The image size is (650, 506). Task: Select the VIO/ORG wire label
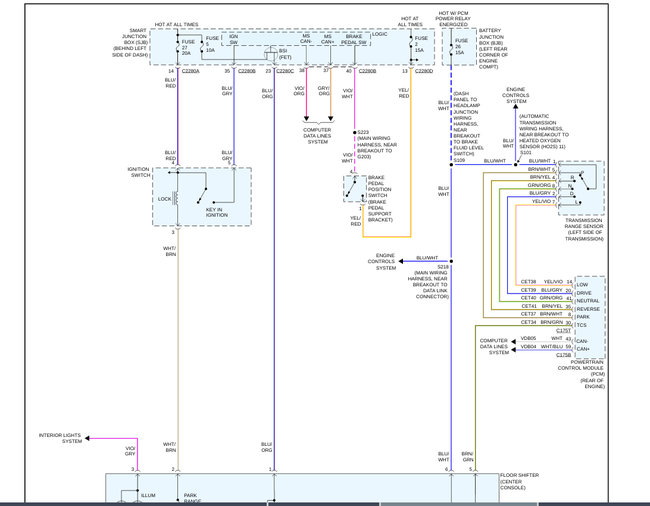point(299,91)
